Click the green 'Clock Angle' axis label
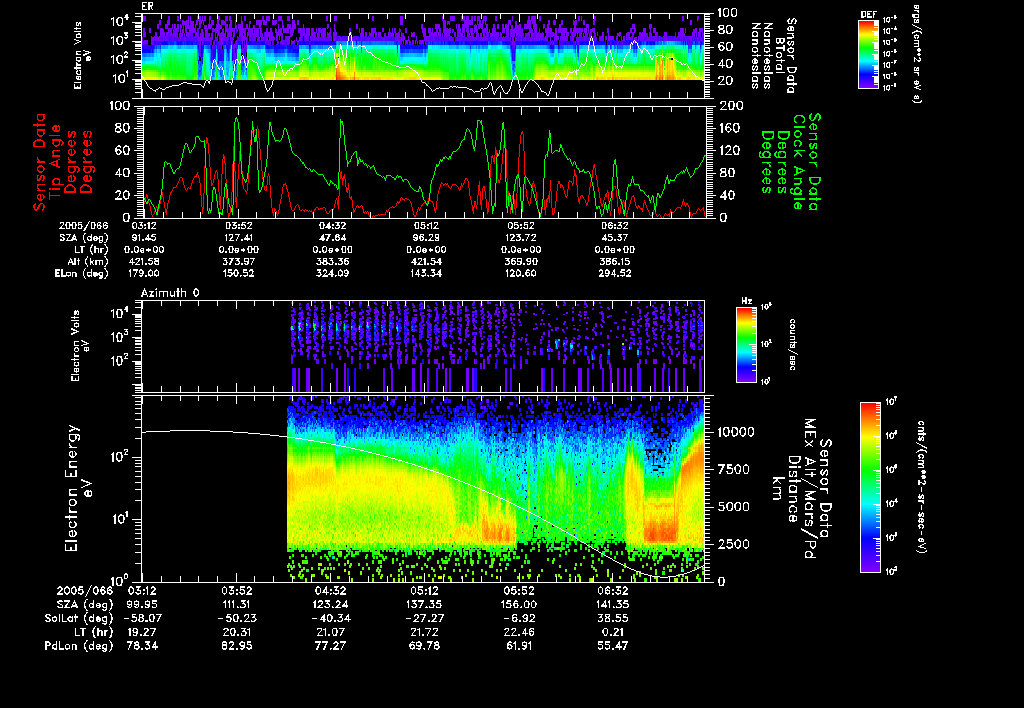Screen dimensions: 1024x708 [x=798, y=162]
